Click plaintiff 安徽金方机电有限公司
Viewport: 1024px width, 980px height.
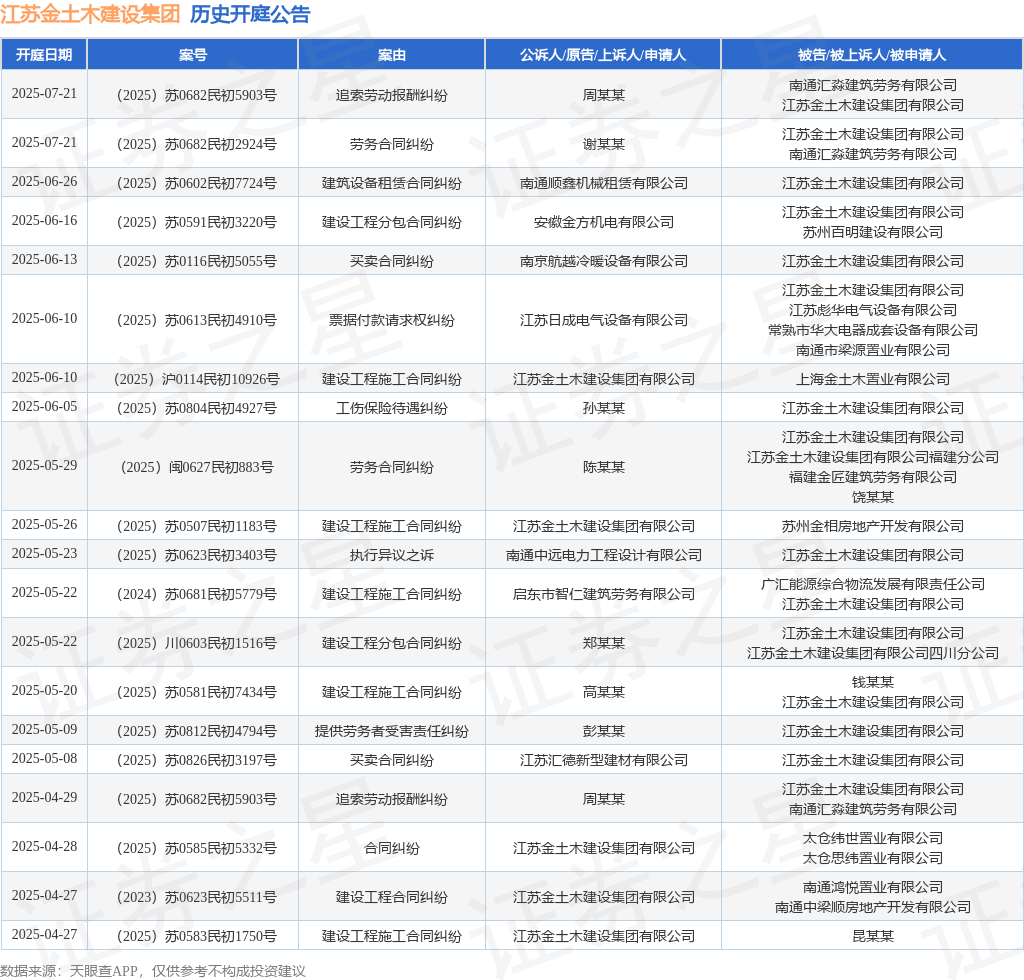pyautogui.click(x=603, y=223)
